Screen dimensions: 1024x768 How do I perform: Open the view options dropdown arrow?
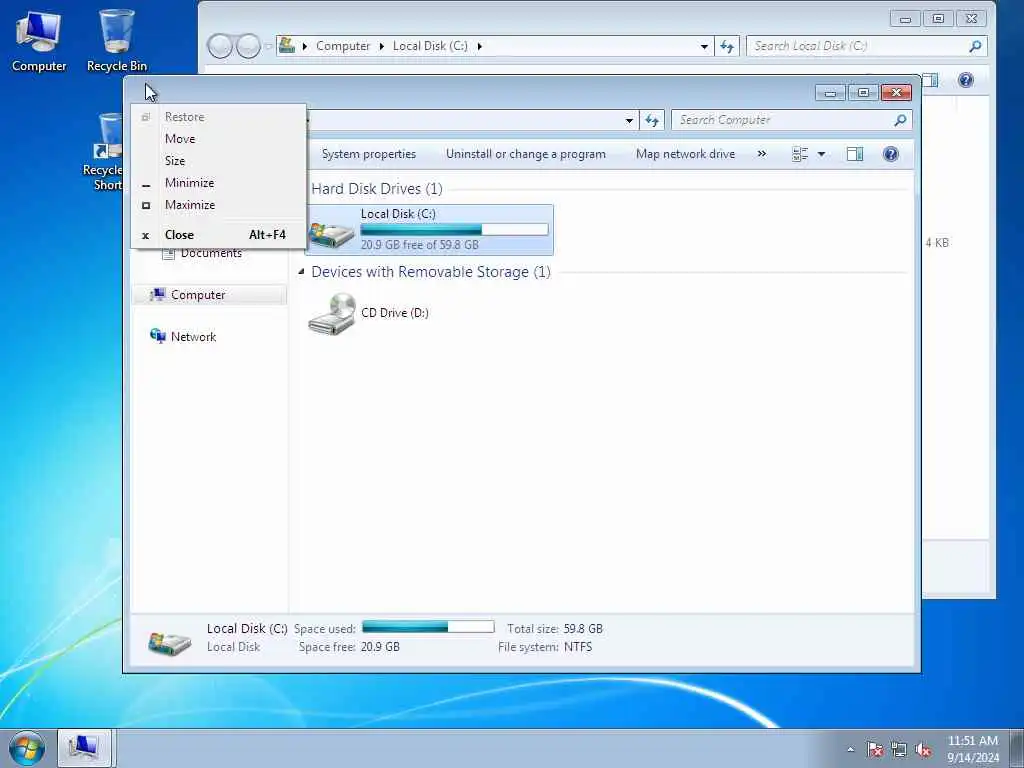pos(822,154)
